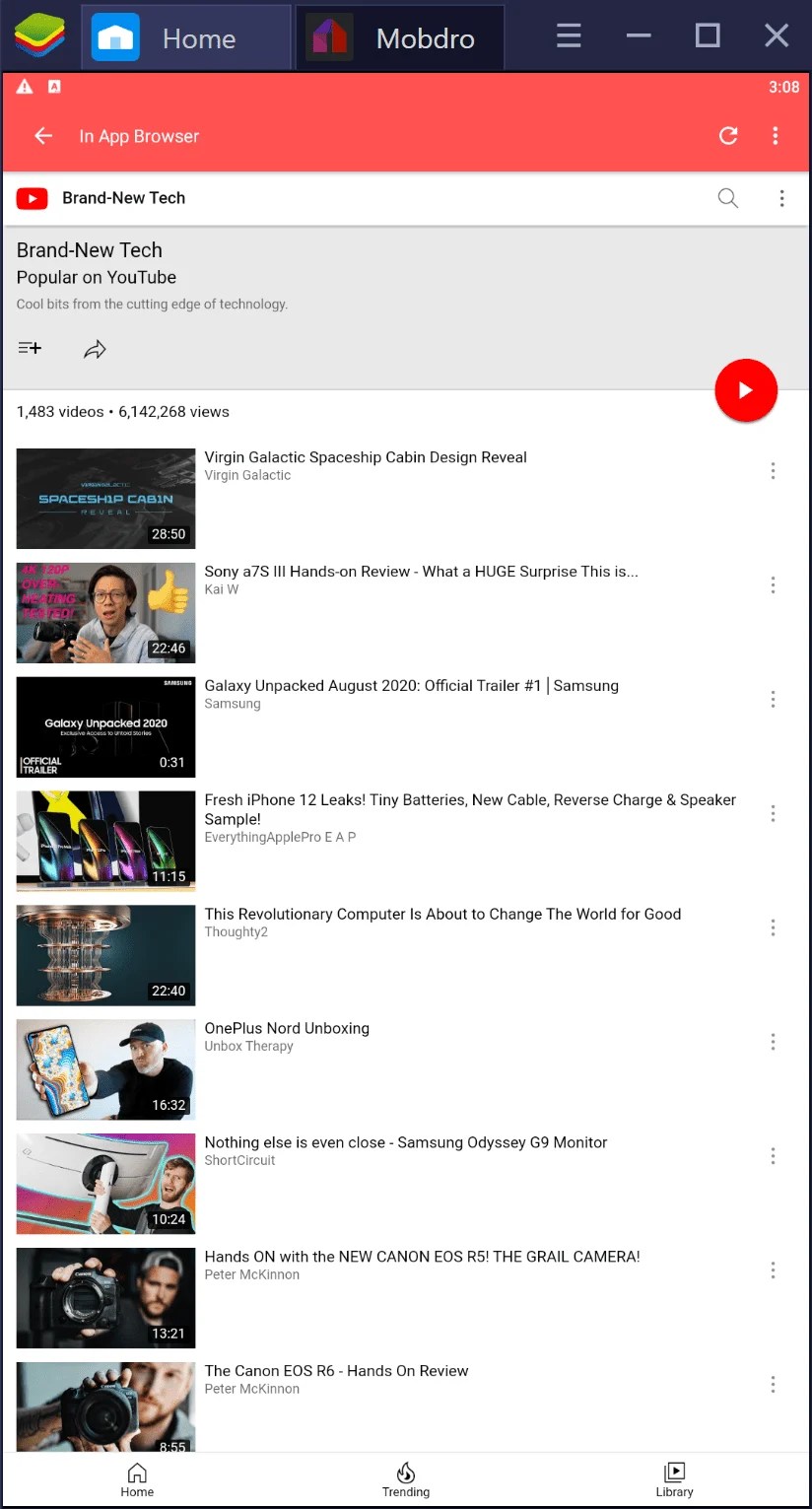
Task: Open options for Virgin Galactic Spaceship video
Action: point(773,471)
